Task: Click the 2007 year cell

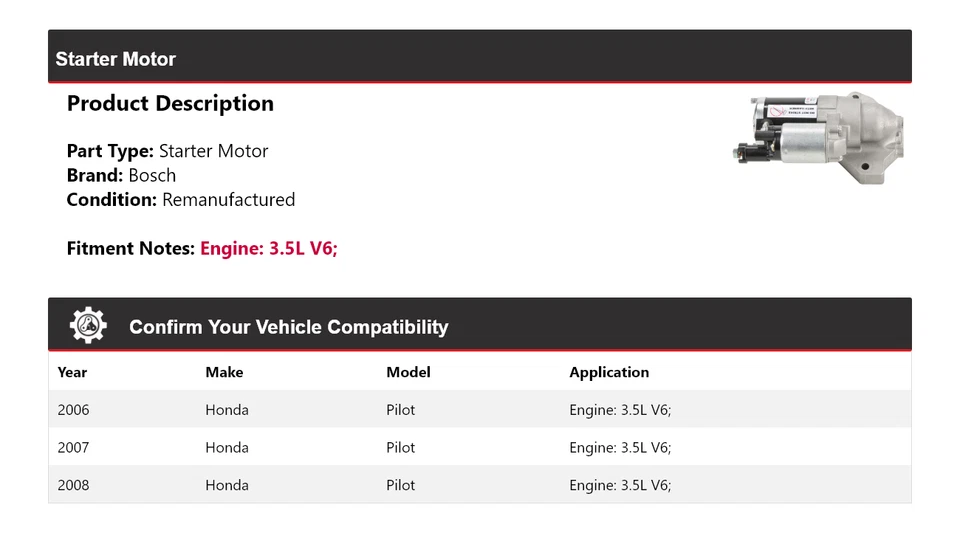Action: [x=73, y=448]
